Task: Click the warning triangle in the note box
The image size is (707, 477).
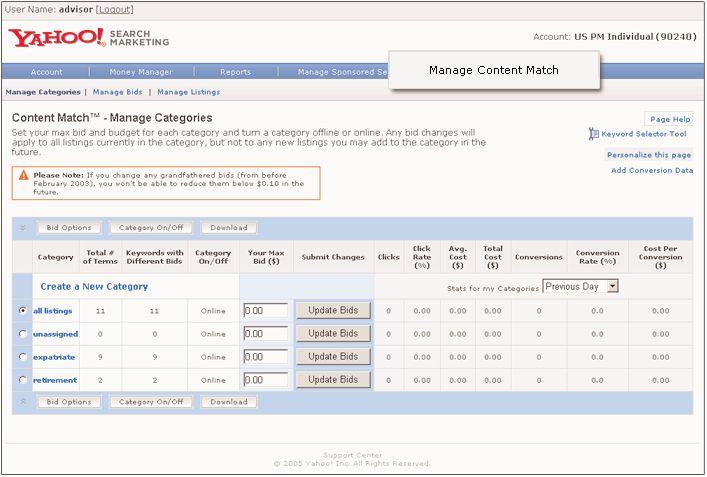Action: (23, 176)
